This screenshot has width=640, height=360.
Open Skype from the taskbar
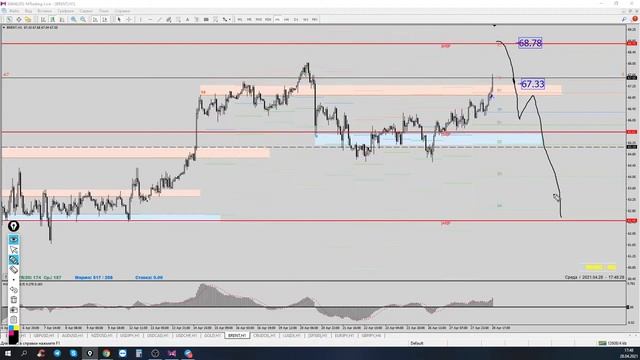[73, 353]
